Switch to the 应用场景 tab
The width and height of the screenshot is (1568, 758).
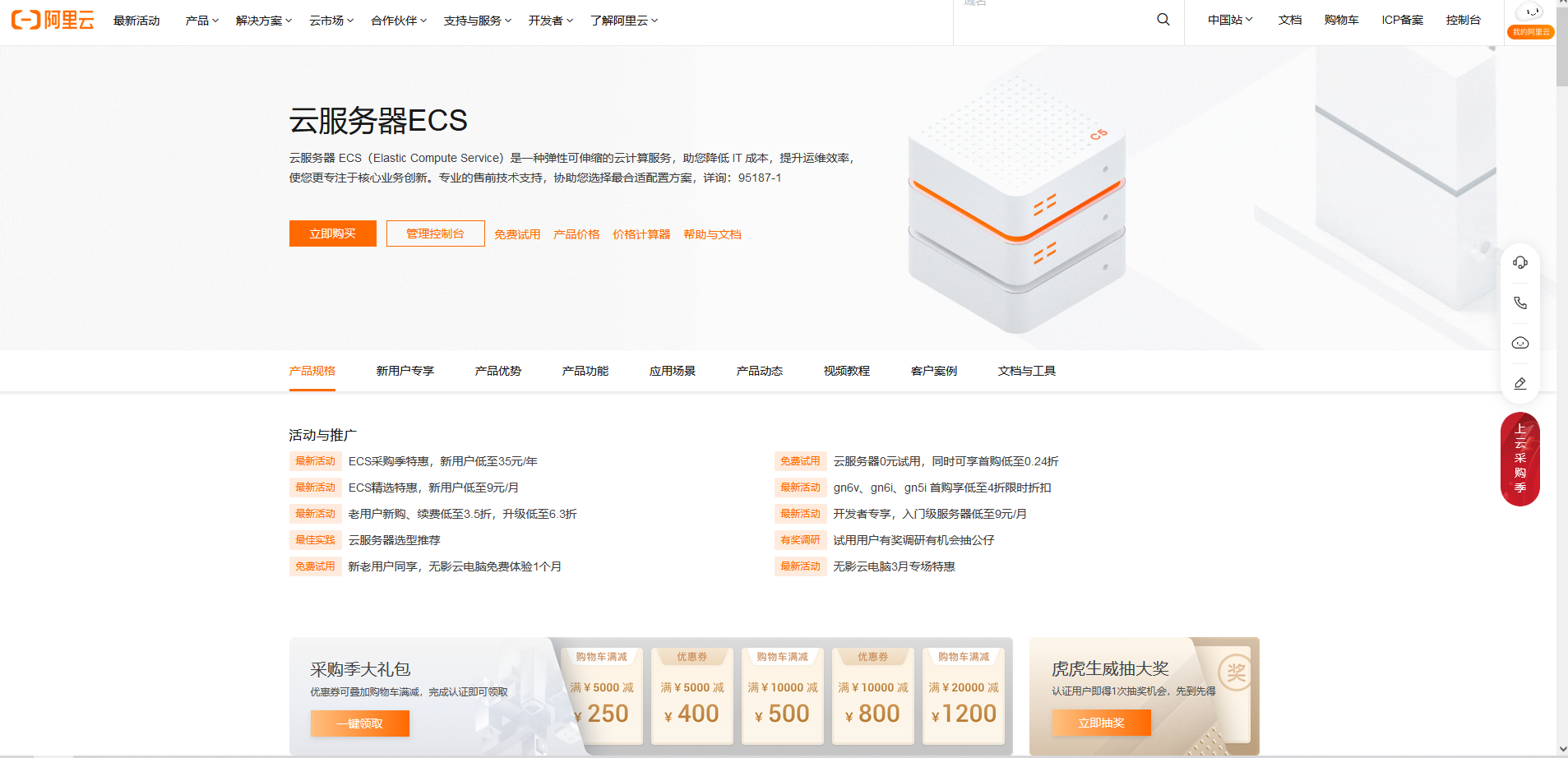coord(671,371)
